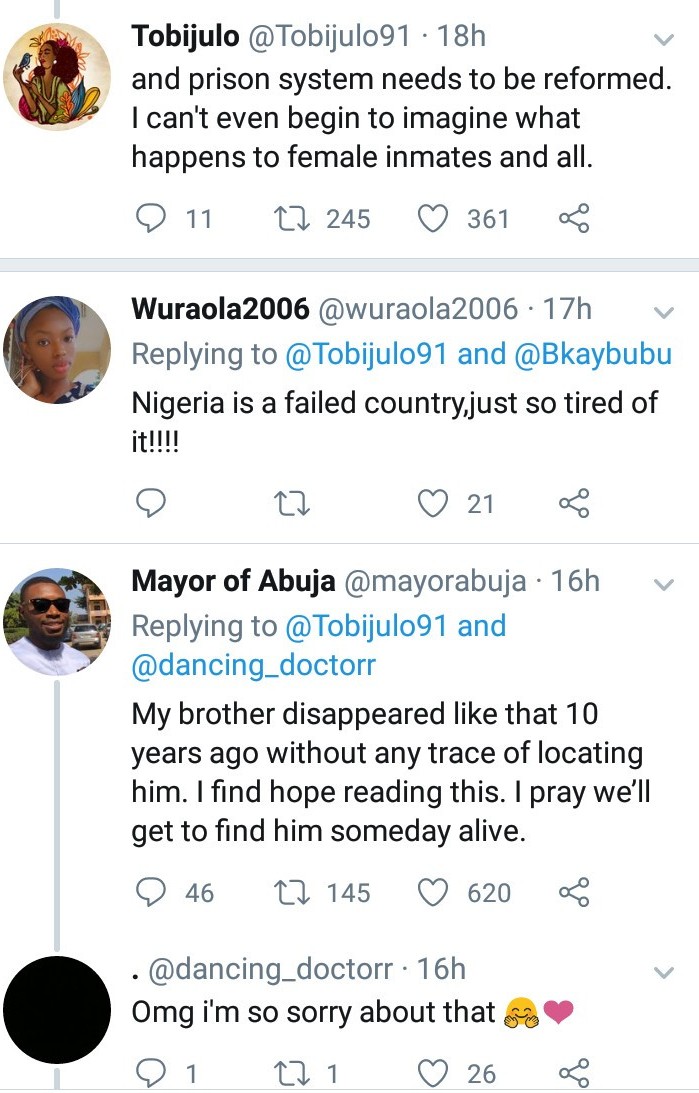Open dropdown arrow on Tobijulo's tweet

(x=663, y=40)
